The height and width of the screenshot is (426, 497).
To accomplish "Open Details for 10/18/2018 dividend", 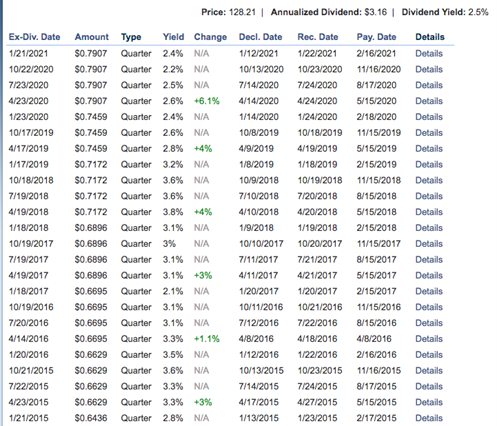I will click(x=429, y=180).
